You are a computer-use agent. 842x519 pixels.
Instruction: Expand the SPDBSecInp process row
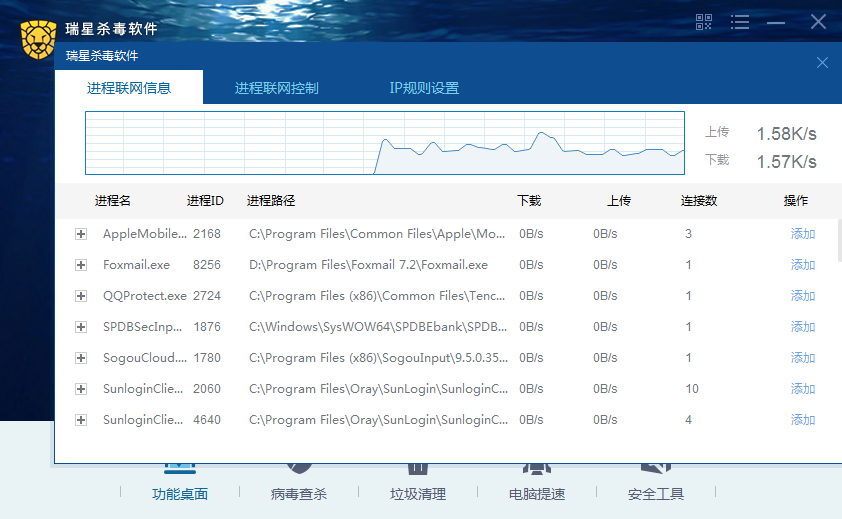click(x=81, y=327)
